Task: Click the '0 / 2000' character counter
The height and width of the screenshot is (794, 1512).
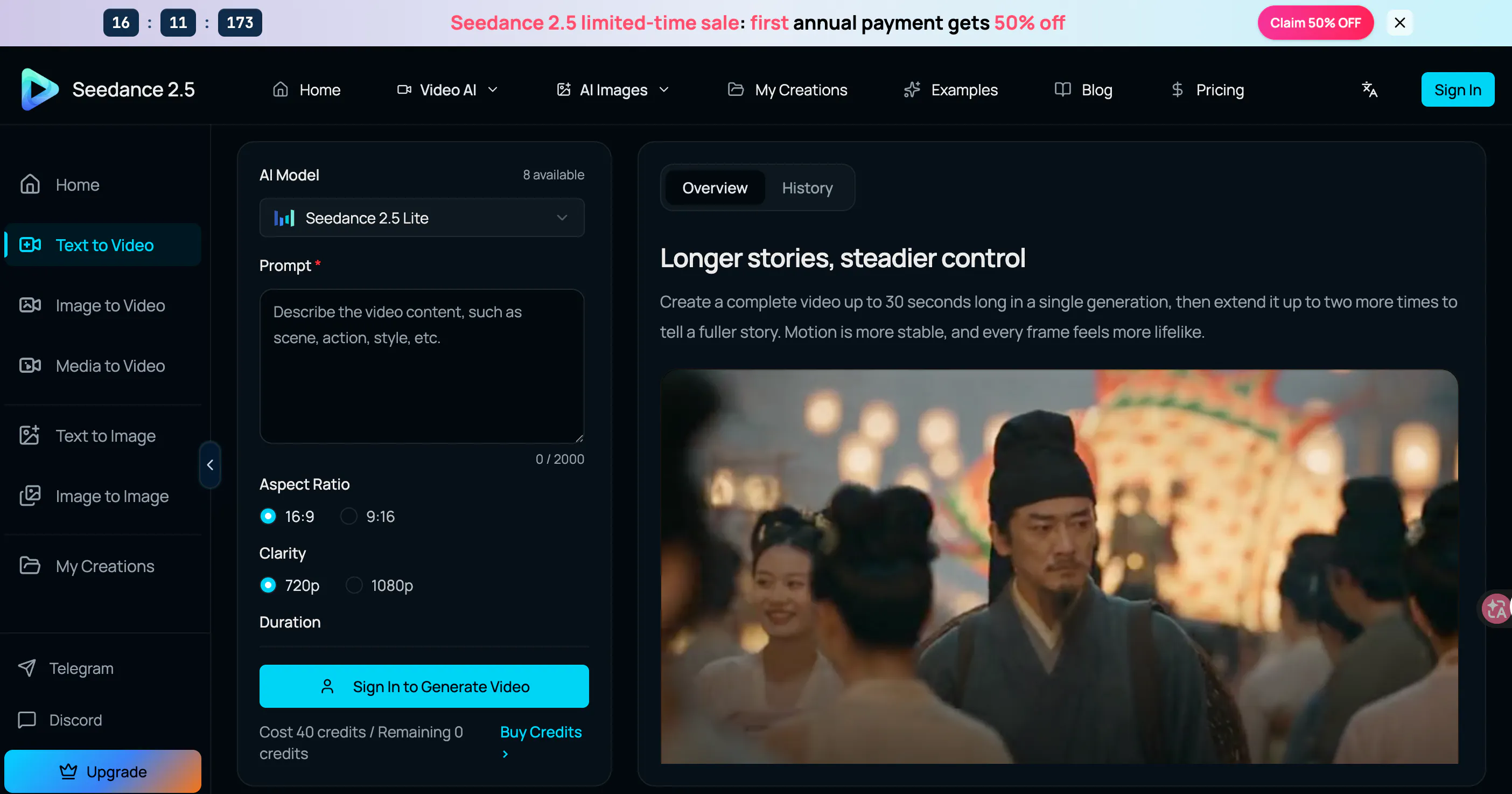Action: pyautogui.click(x=560, y=458)
